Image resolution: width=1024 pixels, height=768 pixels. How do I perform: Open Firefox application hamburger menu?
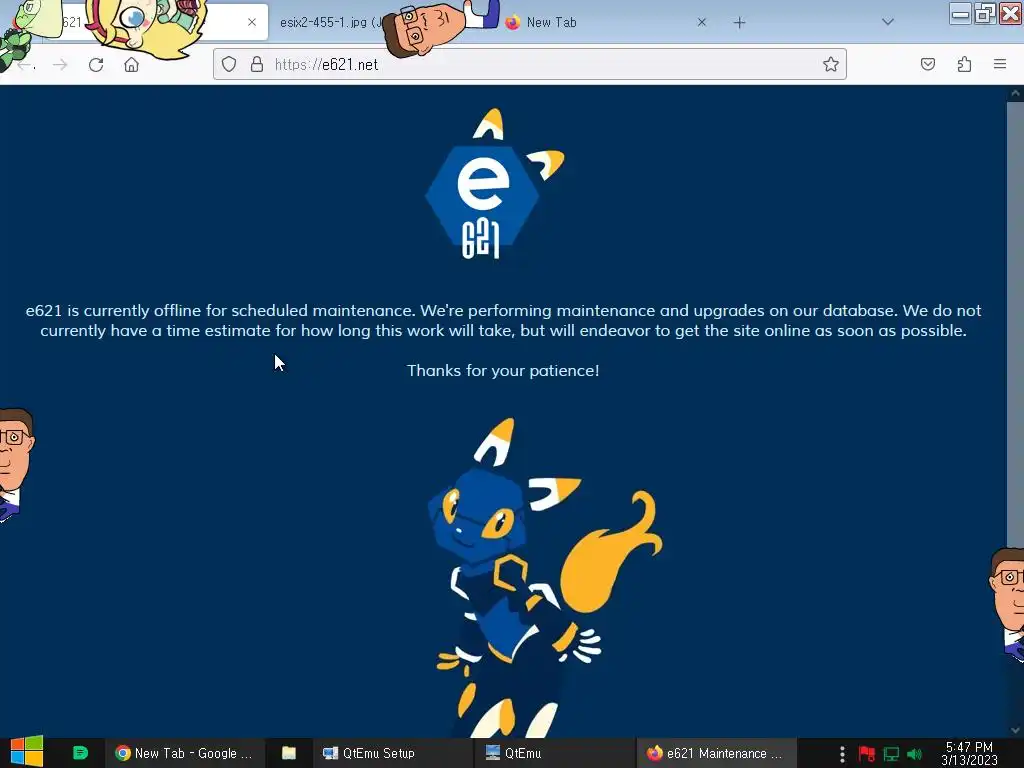tap(1000, 64)
